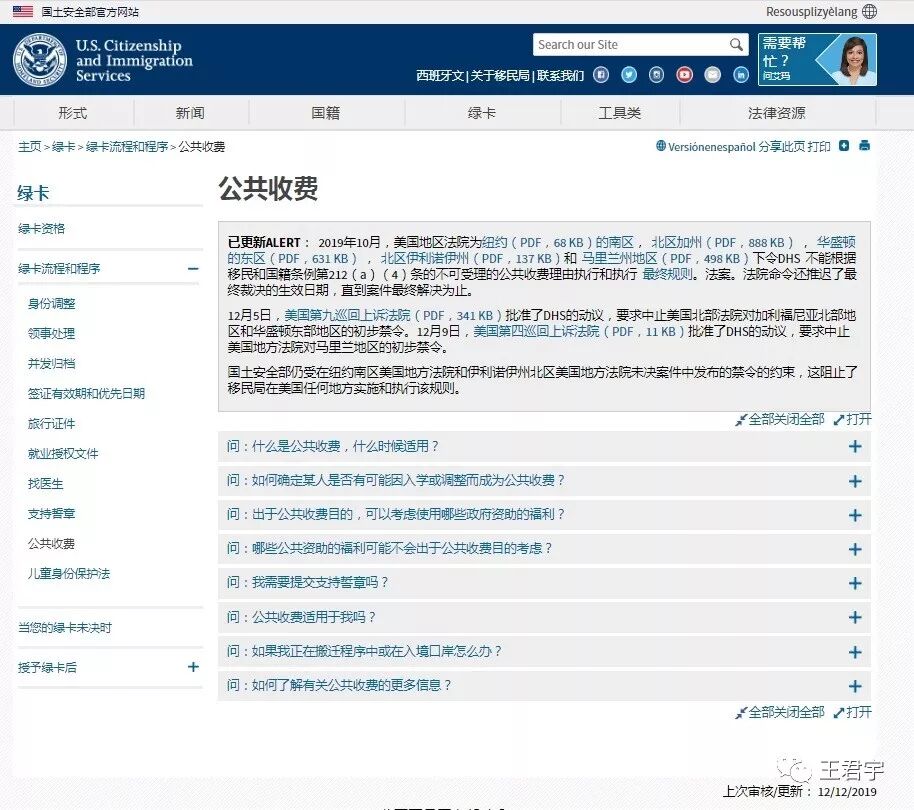Open the 儿童身份保护法 sidebar link
The image size is (914, 810).
69,573
